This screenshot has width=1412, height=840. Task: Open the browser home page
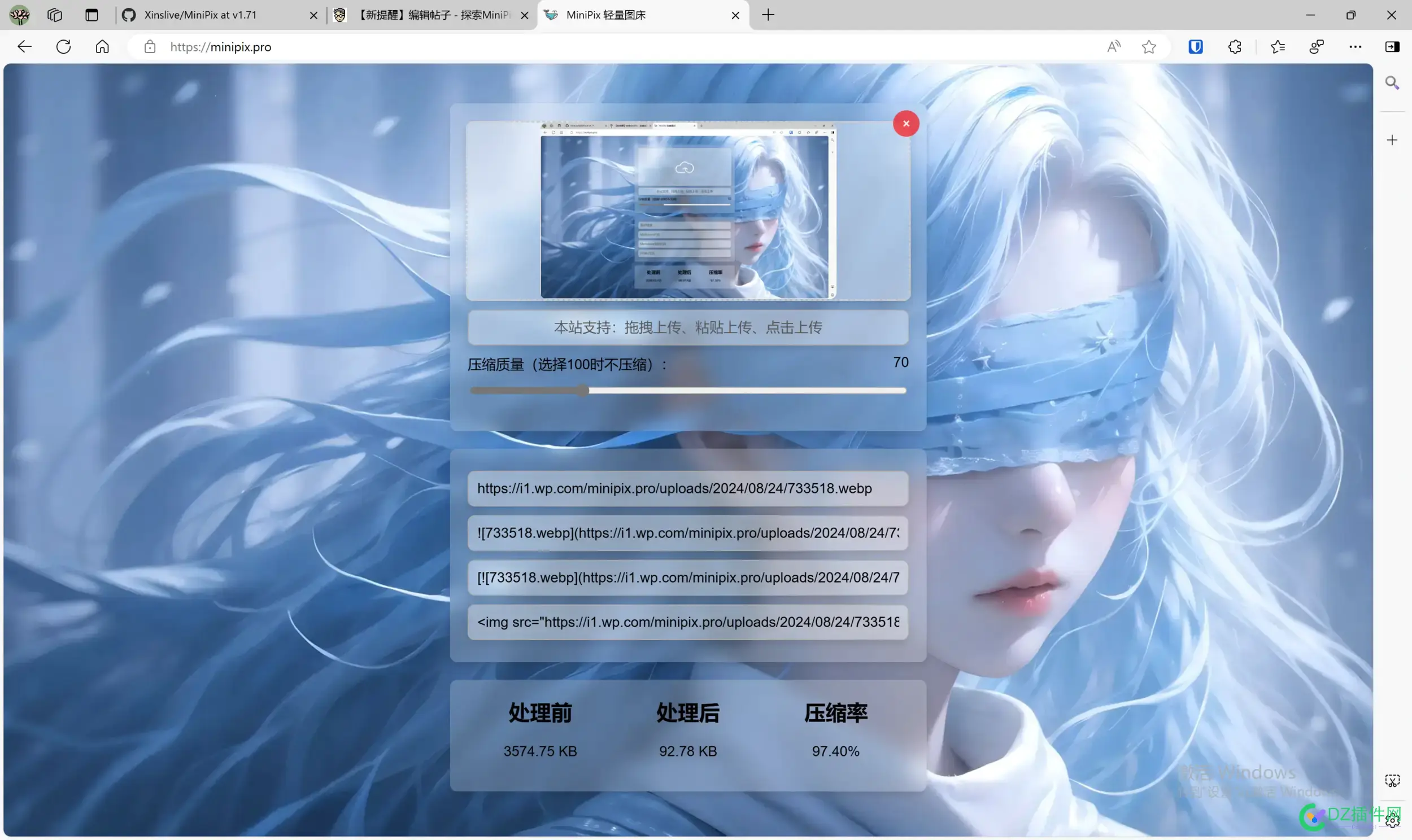click(x=102, y=46)
